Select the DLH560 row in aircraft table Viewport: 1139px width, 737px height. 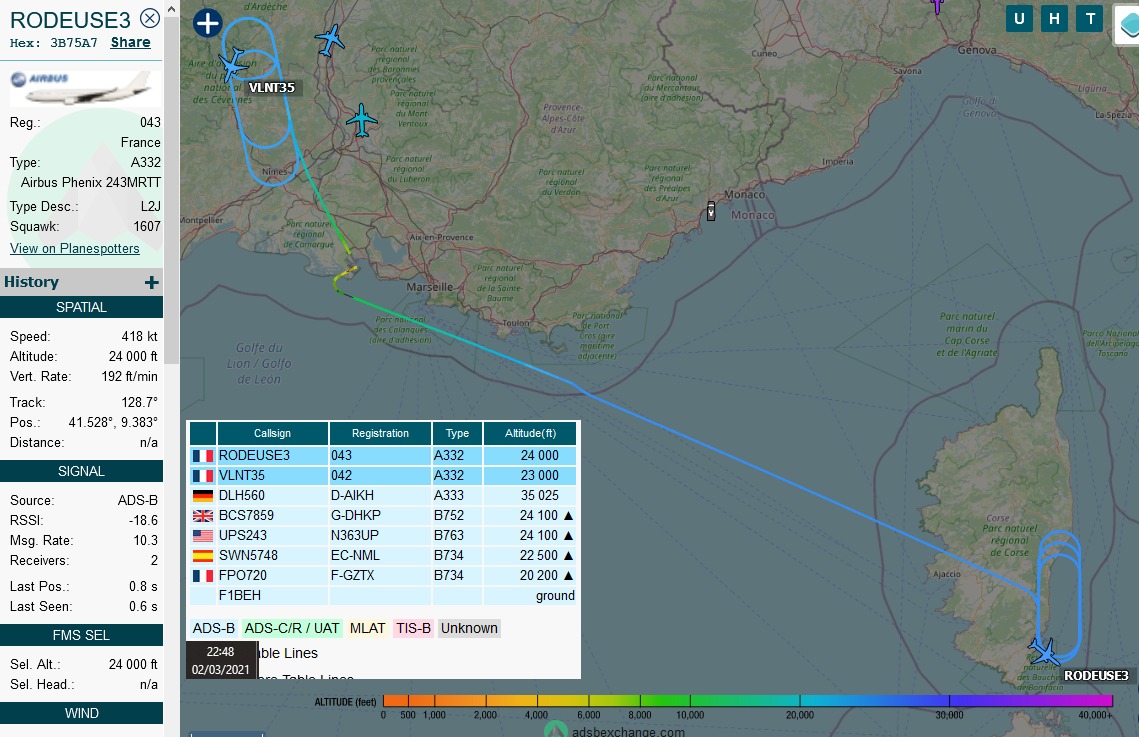point(383,495)
